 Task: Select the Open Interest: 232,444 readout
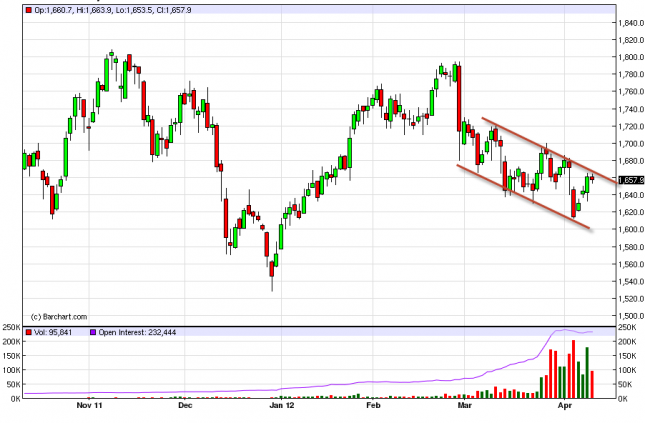coord(137,332)
